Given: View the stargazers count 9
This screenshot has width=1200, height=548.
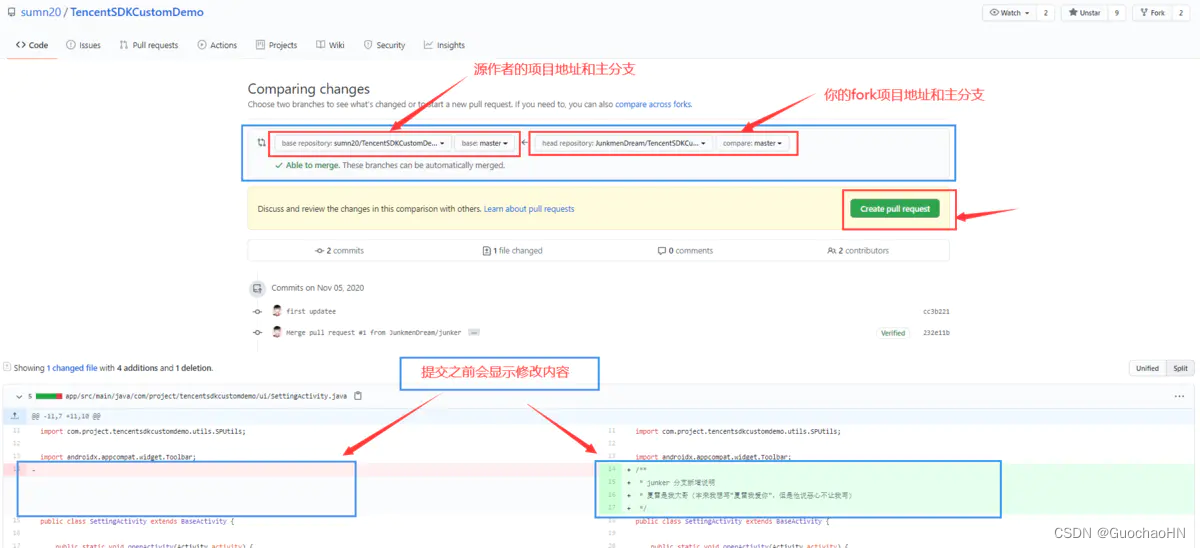Looking at the screenshot, I should pos(1117,13).
